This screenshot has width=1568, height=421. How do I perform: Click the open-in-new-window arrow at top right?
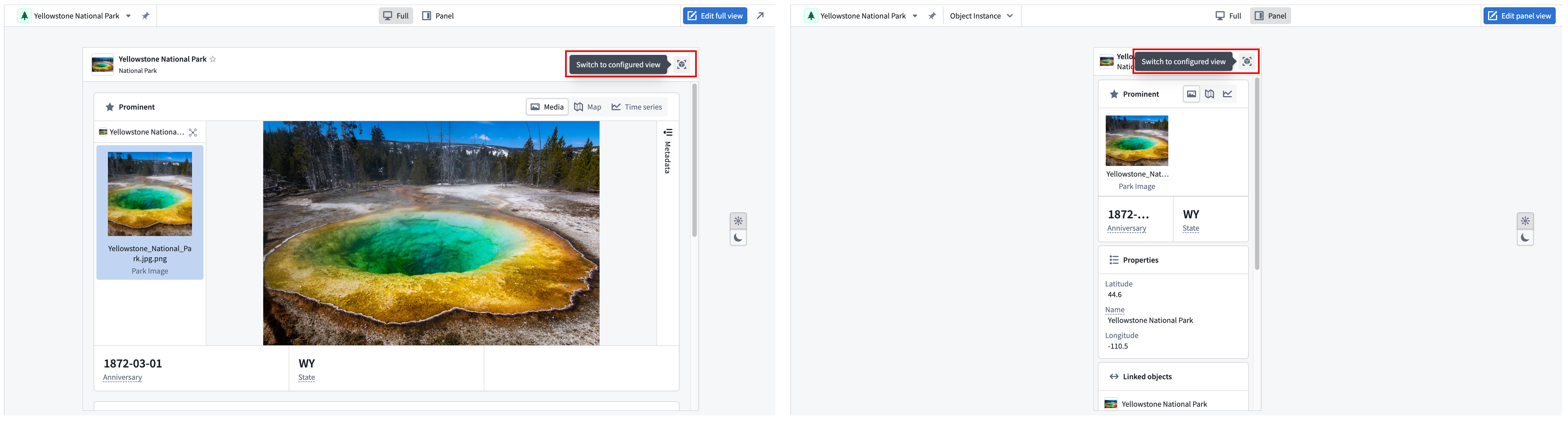(x=760, y=15)
